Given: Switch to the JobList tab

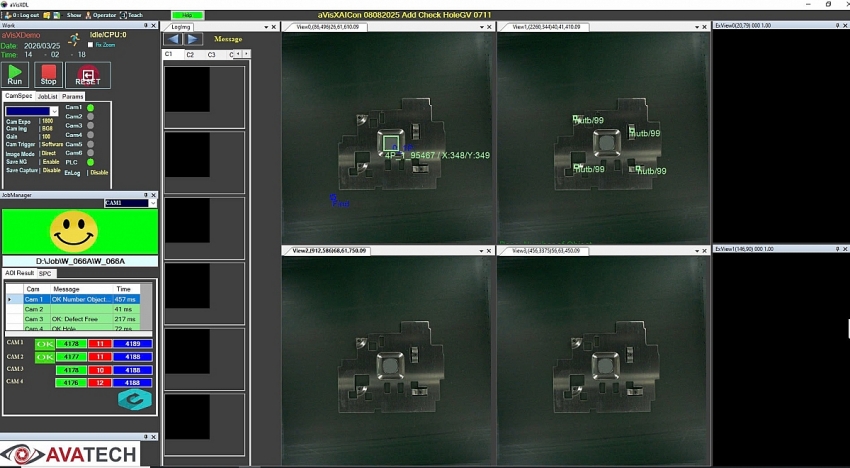Looking at the screenshot, I should 47,96.
